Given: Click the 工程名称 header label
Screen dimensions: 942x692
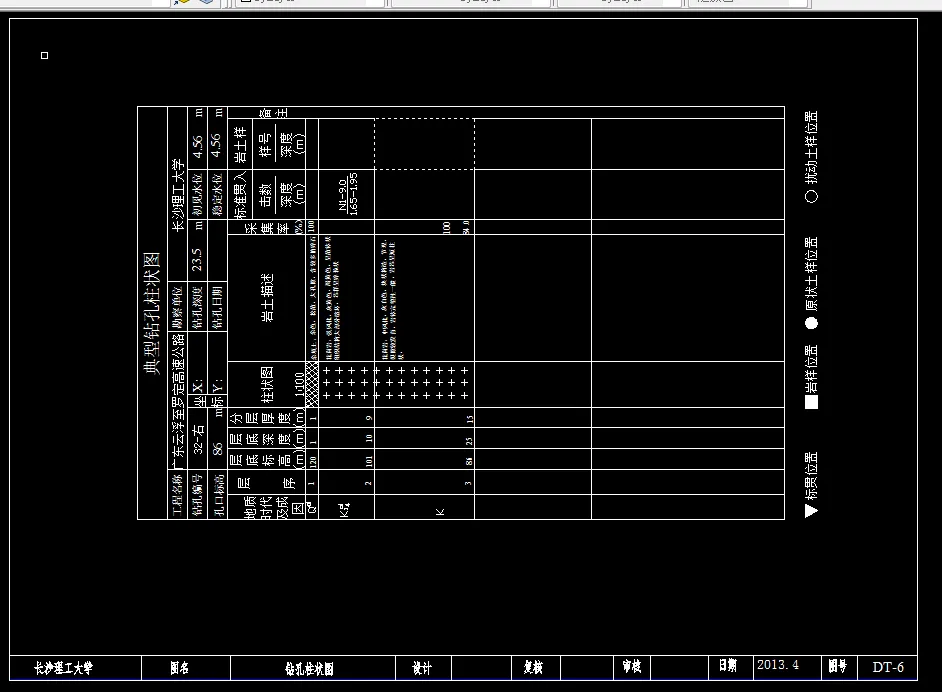Looking at the screenshot, I should [x=178, y=495].
